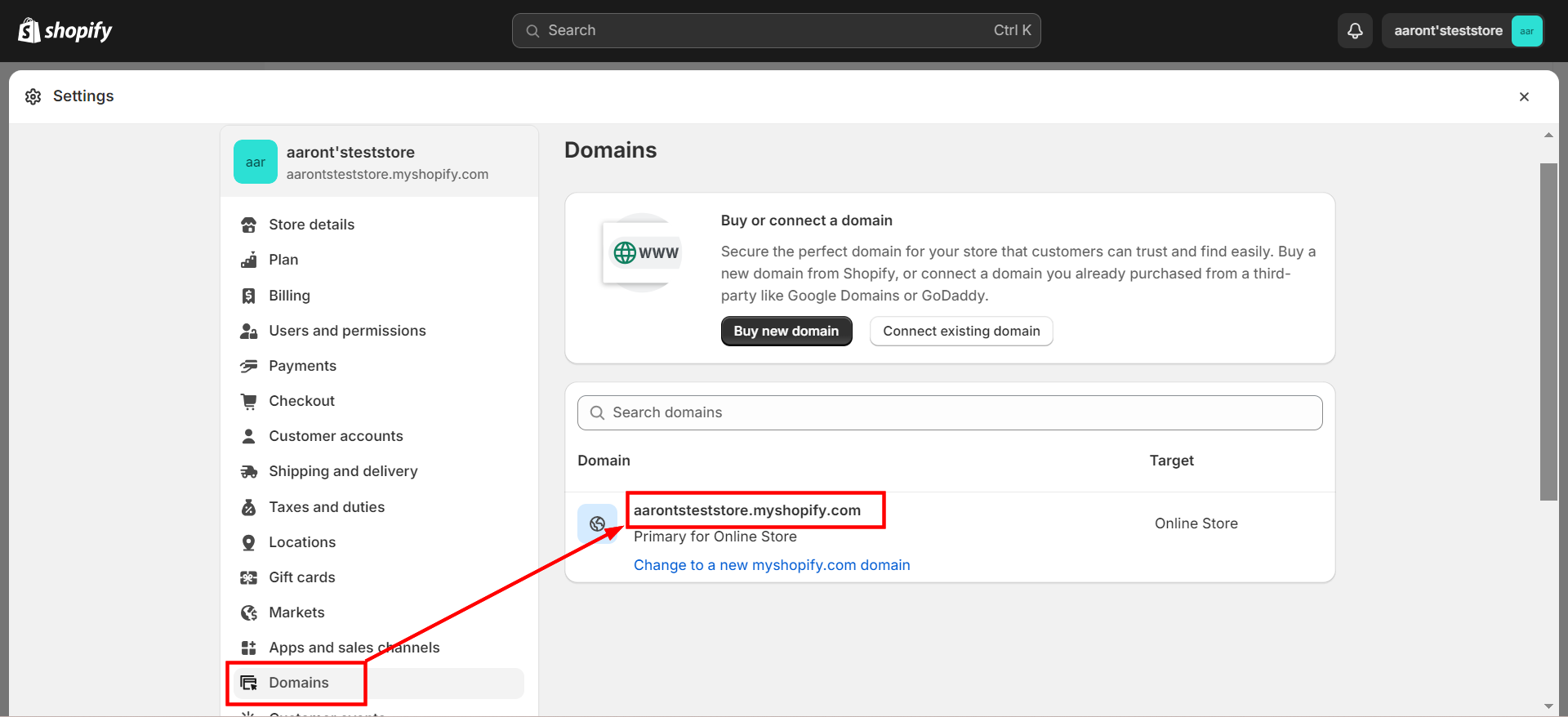Click the scrollbar up arrow
Image resolution: width=1568 pixels, height=717 pixels.
[1548, 135]
